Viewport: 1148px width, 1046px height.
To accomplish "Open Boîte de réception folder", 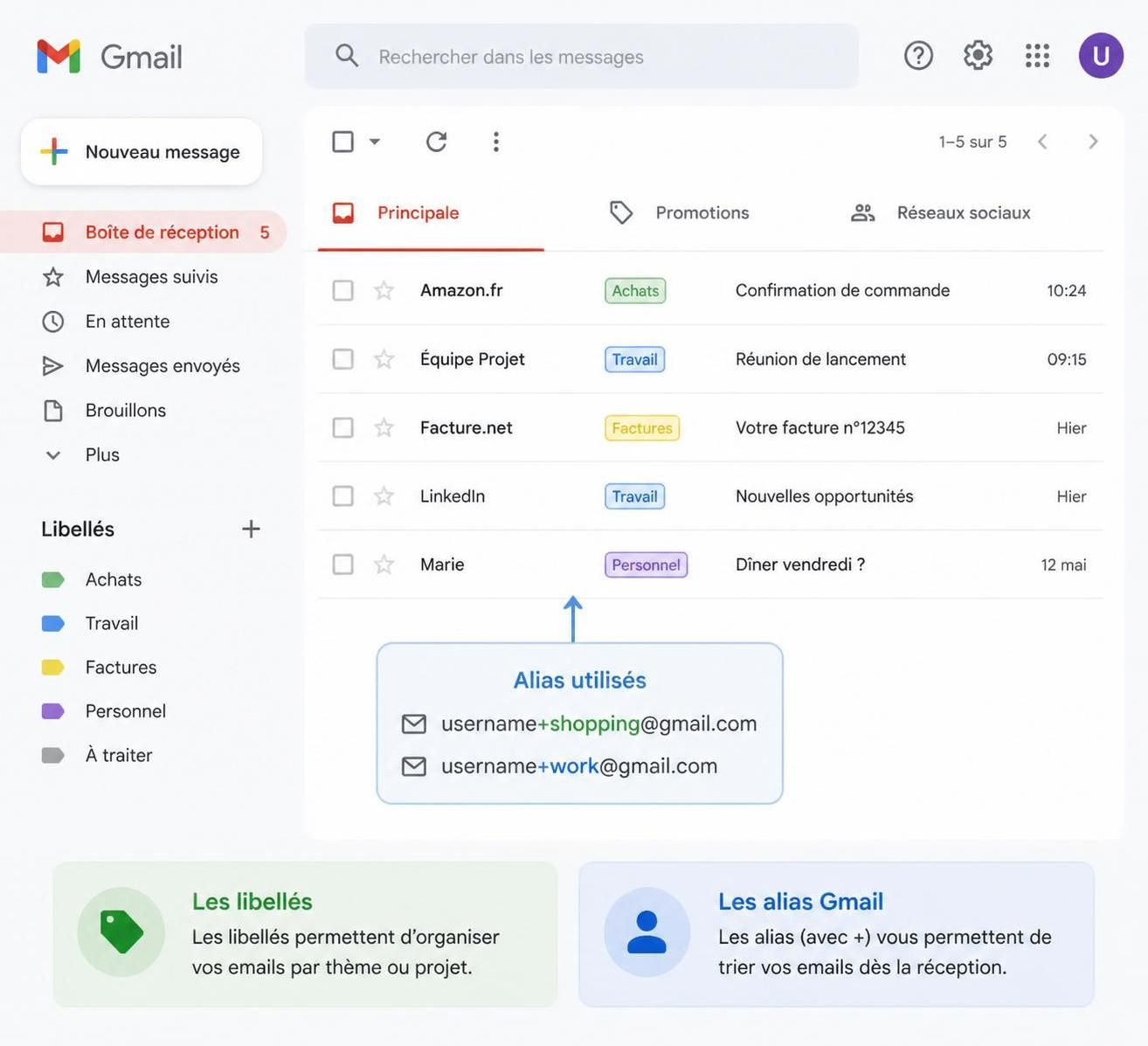I will 142,232.
